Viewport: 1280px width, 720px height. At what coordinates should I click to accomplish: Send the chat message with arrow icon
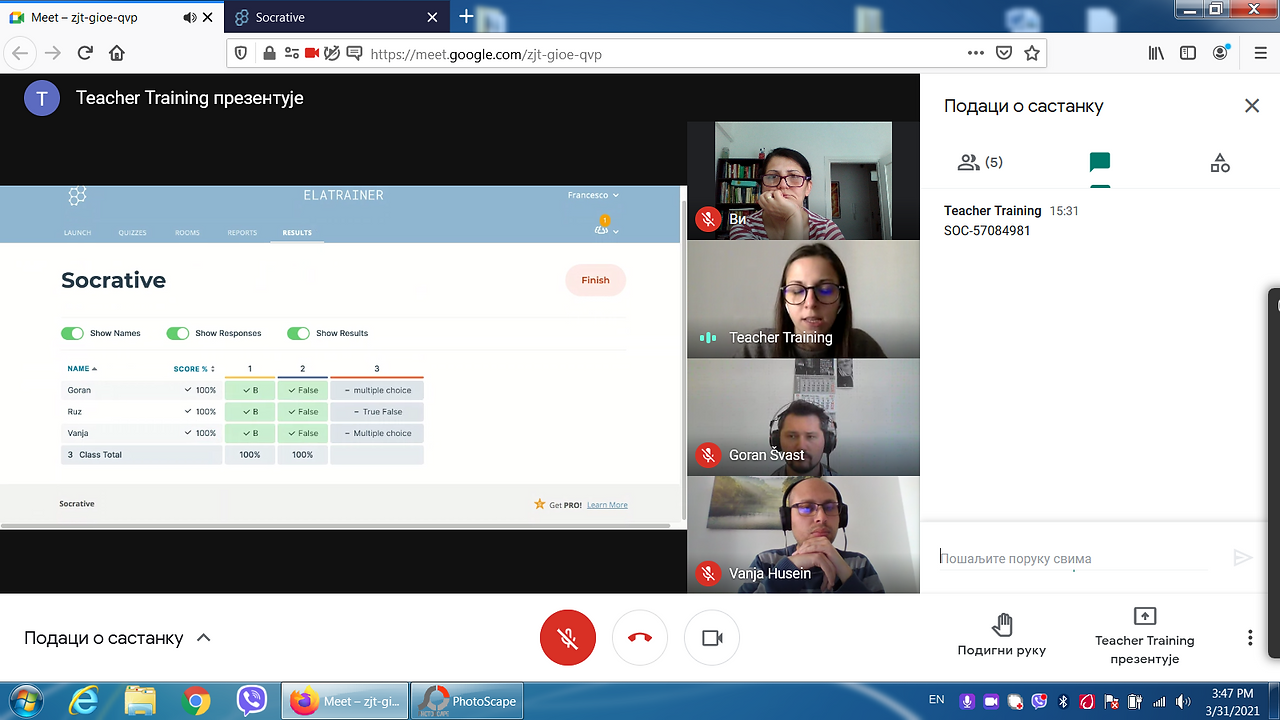1243,558
